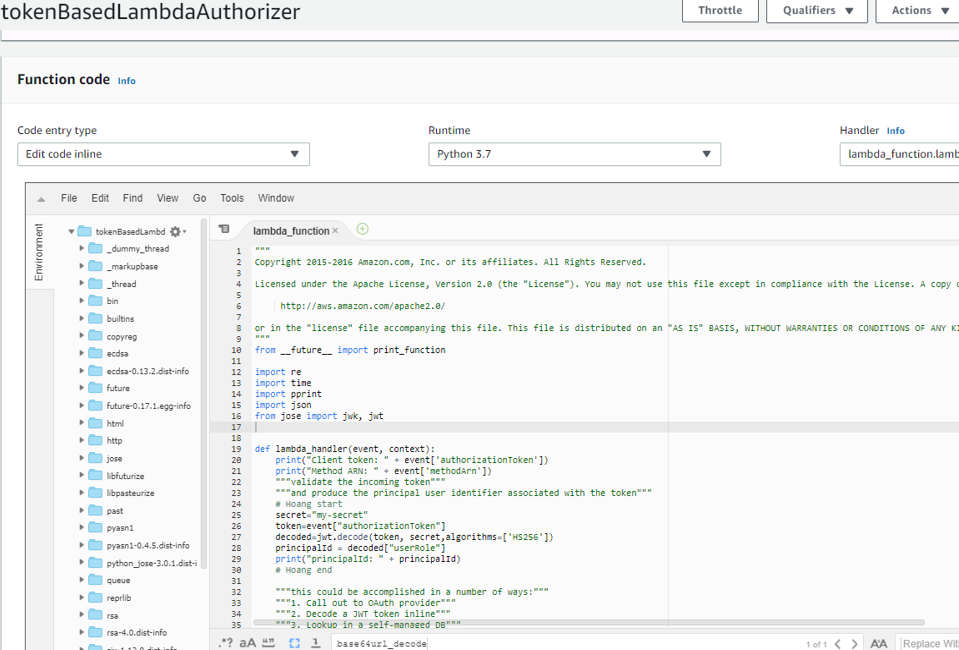Open Handler Info link

[895, 131]
